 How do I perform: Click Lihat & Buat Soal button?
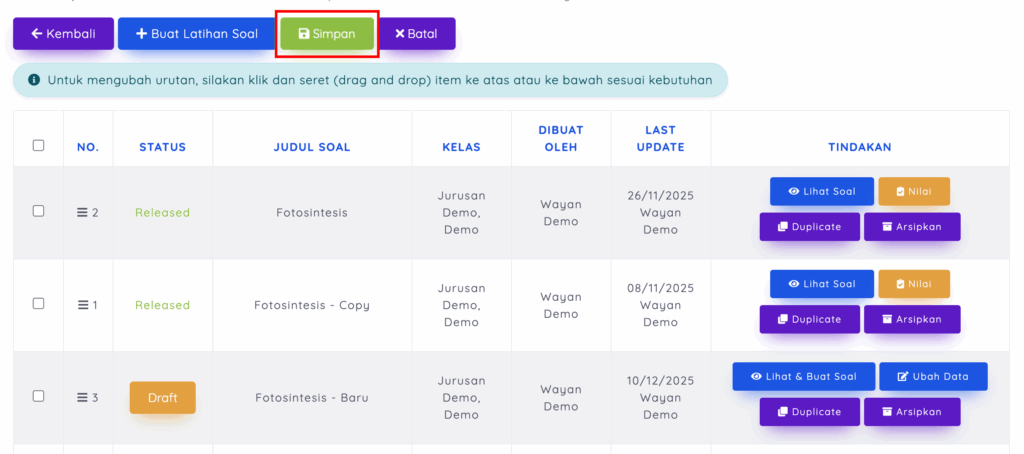tap(804, 377)
